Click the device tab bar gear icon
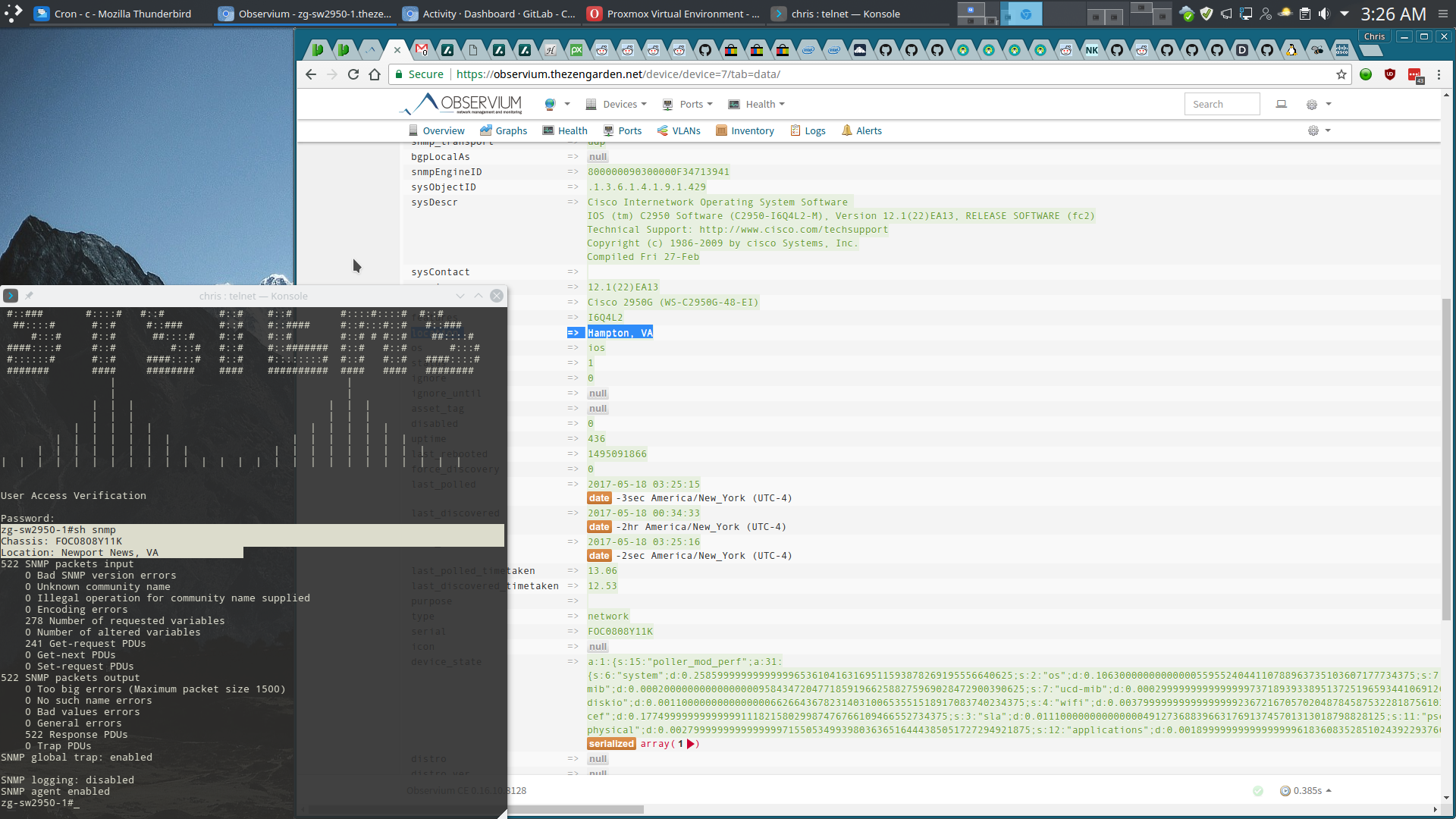 1313,130
